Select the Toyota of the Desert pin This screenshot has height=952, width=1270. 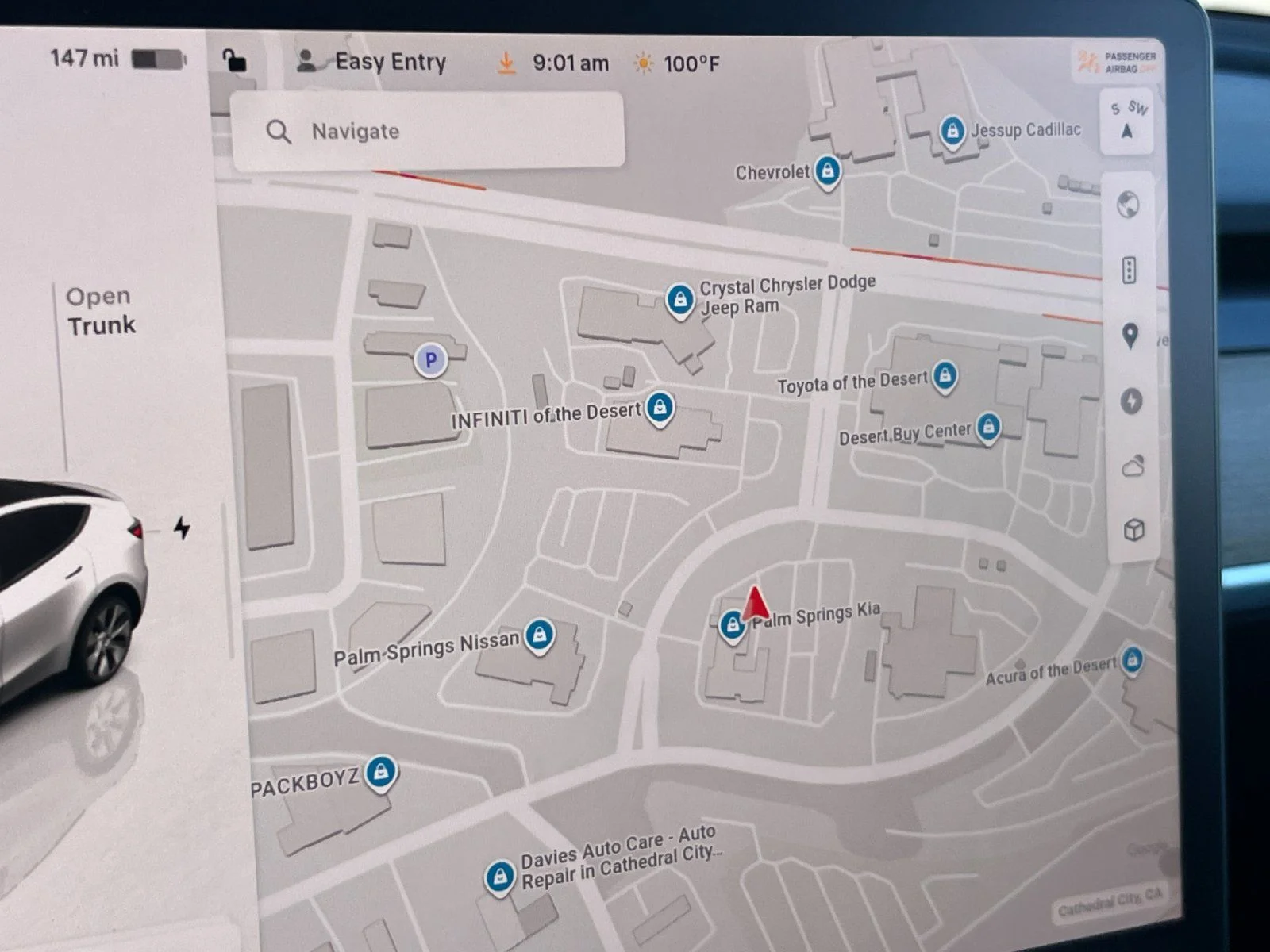pos(945,377)
